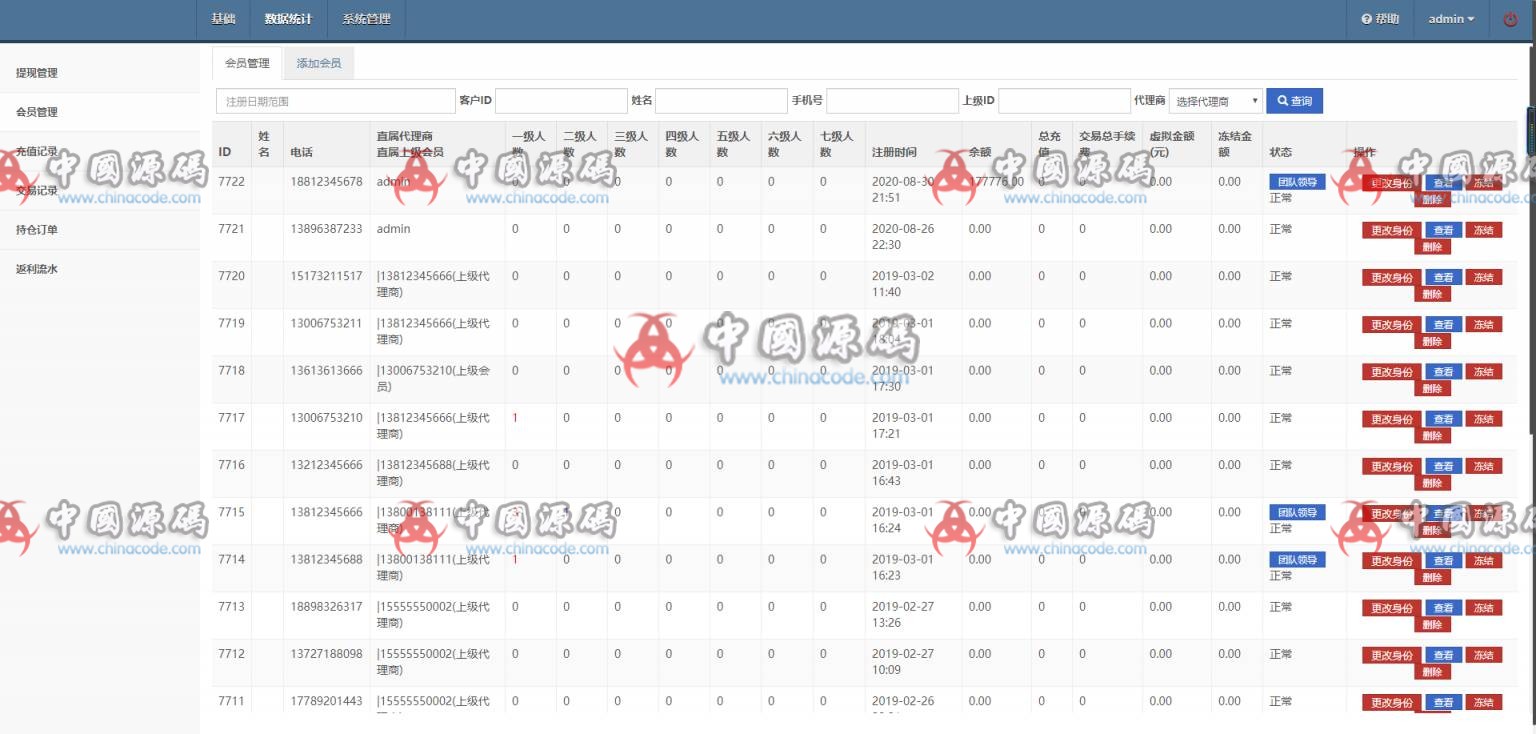The image size is (1536, 734).
Task: Open the 系统管理 top menu
Action: coord(366,19)
